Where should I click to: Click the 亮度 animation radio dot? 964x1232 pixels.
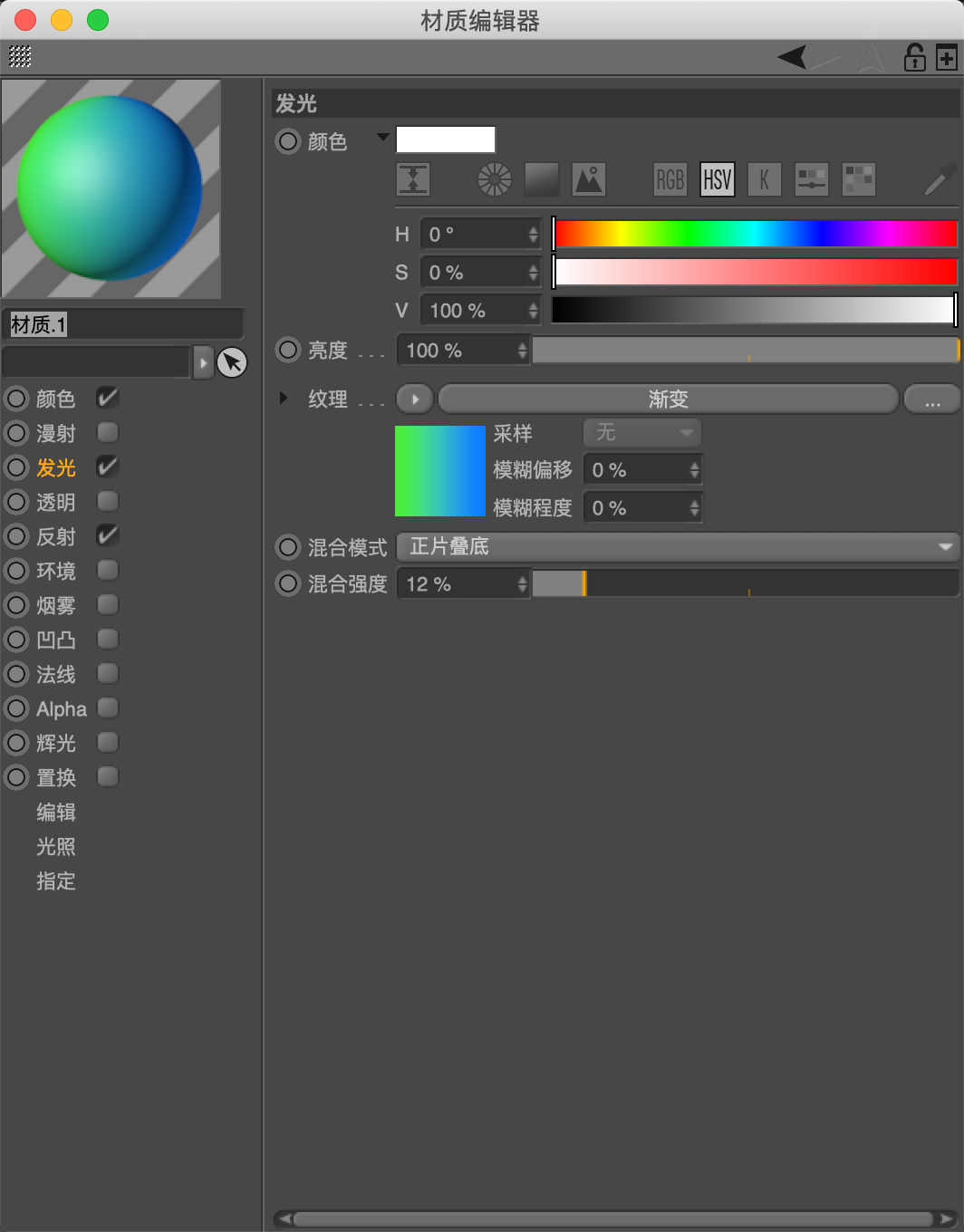point(288,350)
